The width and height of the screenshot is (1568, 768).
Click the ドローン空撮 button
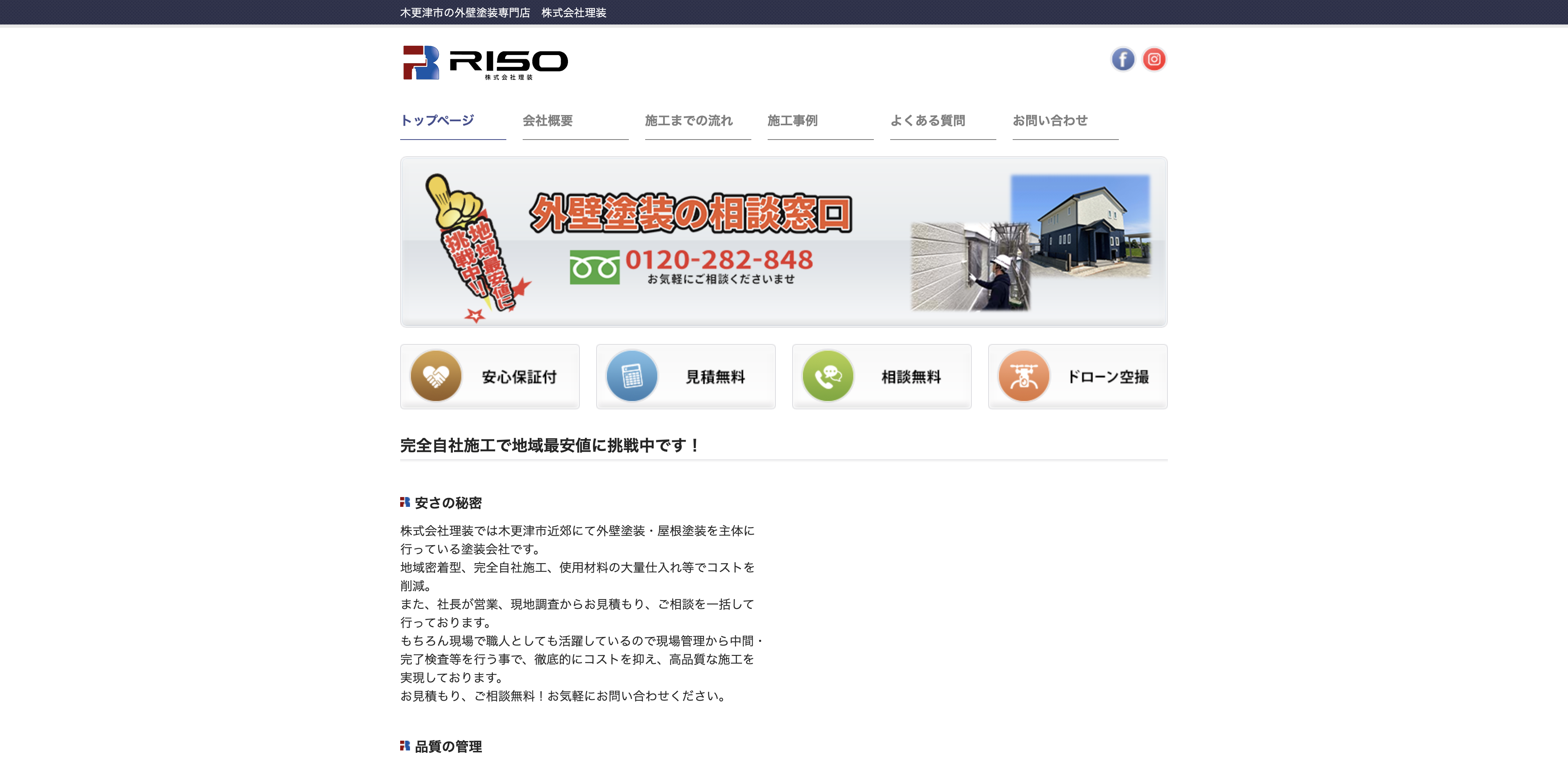tap(1078, 376)
